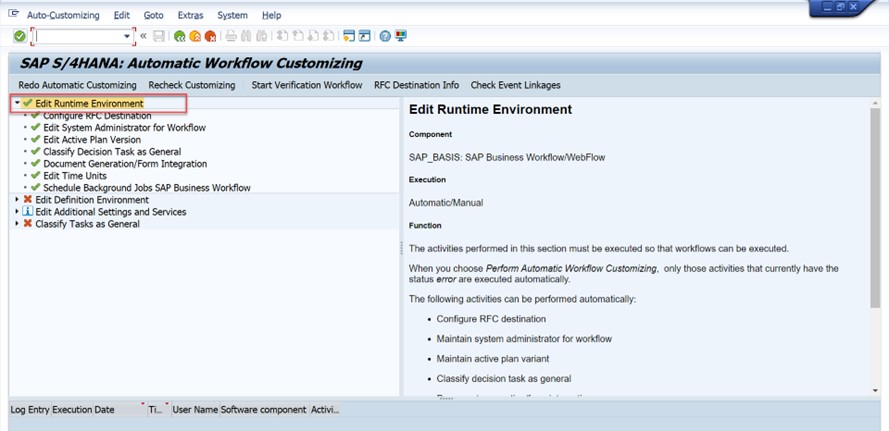The image size is (889, 431).
Task: Click info status icon of Edit Additional Settings
Action: pos(27,212)
